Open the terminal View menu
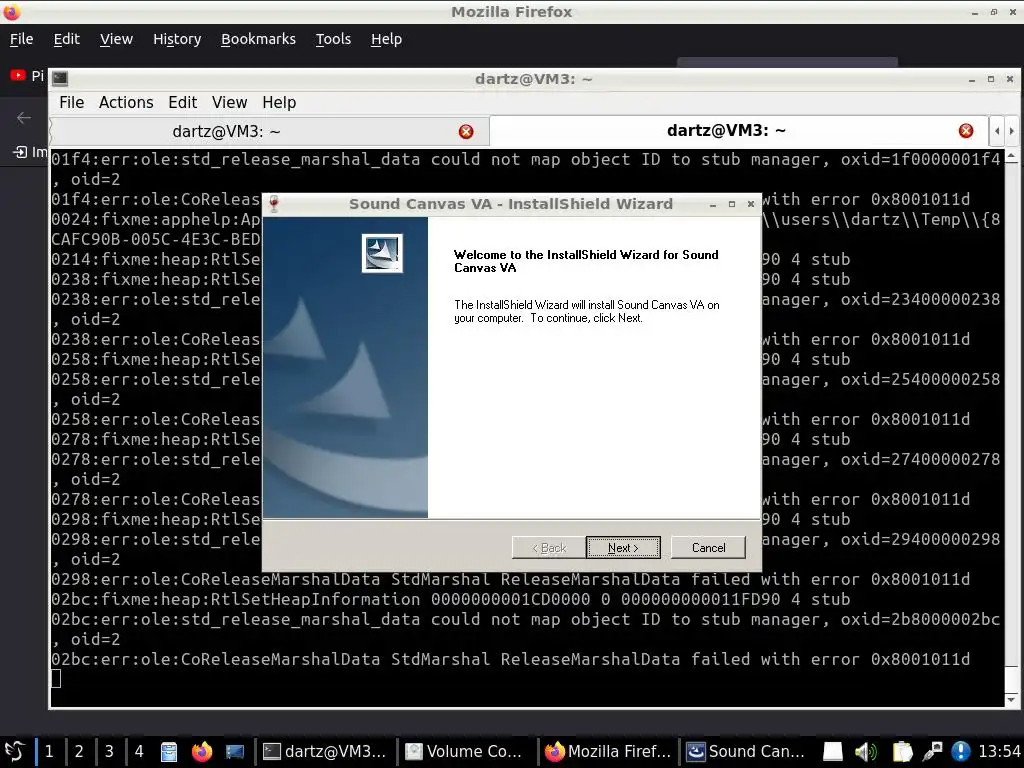 229,103
